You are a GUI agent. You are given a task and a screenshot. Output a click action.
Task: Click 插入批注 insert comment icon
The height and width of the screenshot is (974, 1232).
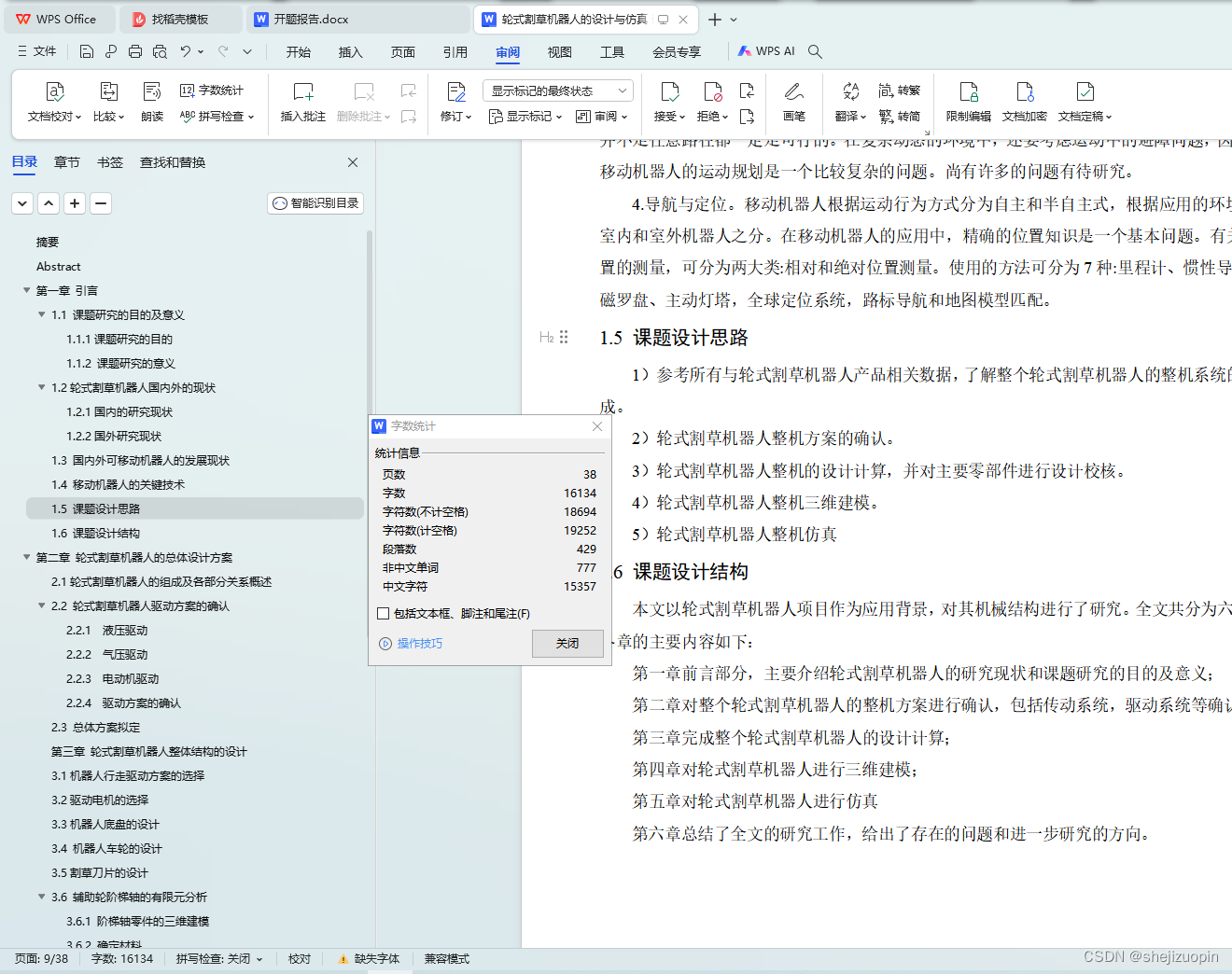(x=303, y=91)
